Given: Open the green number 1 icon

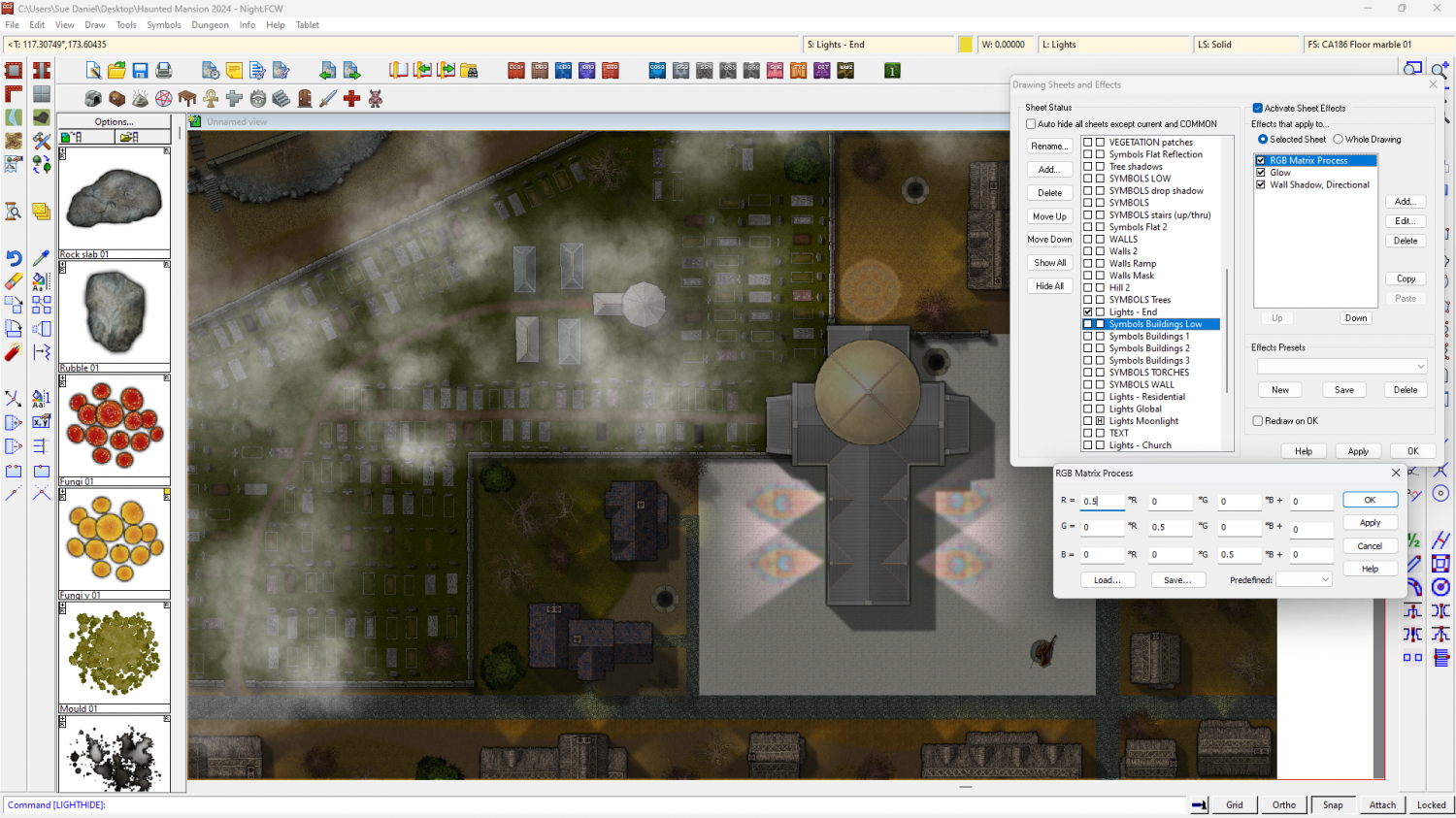Looking at the screenshot, I should click(892, 70).
